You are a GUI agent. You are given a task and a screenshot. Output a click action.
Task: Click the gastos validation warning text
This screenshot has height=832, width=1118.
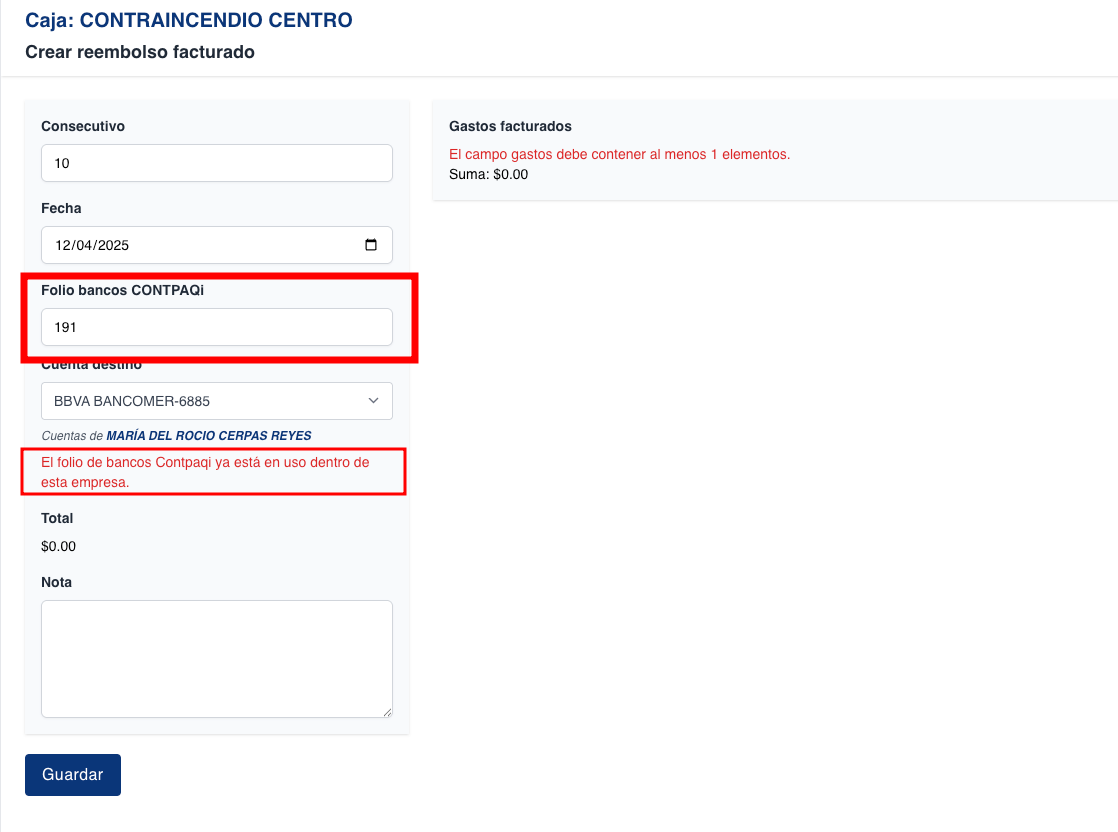[x=621, y=154]
